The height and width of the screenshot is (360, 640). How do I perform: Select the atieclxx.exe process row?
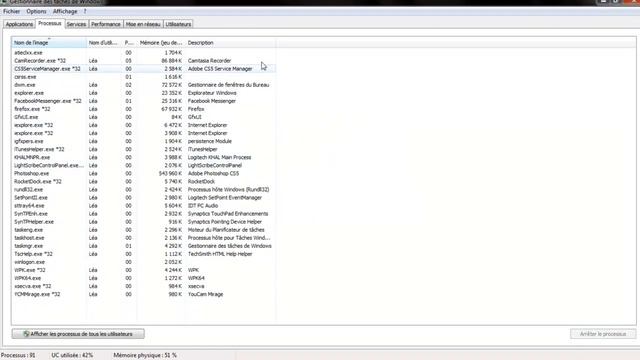[x=144, y=53]
